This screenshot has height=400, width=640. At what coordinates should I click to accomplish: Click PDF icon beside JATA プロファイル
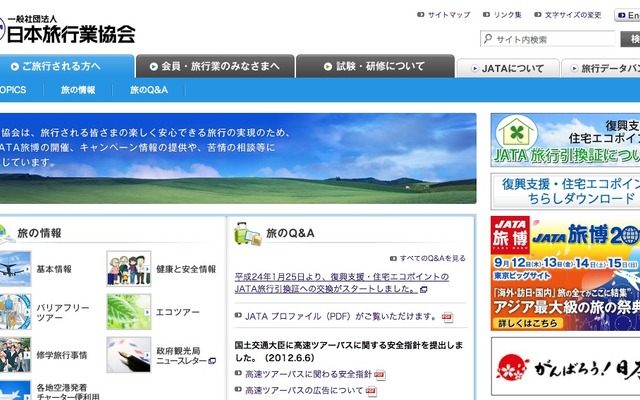pos(447,317)
